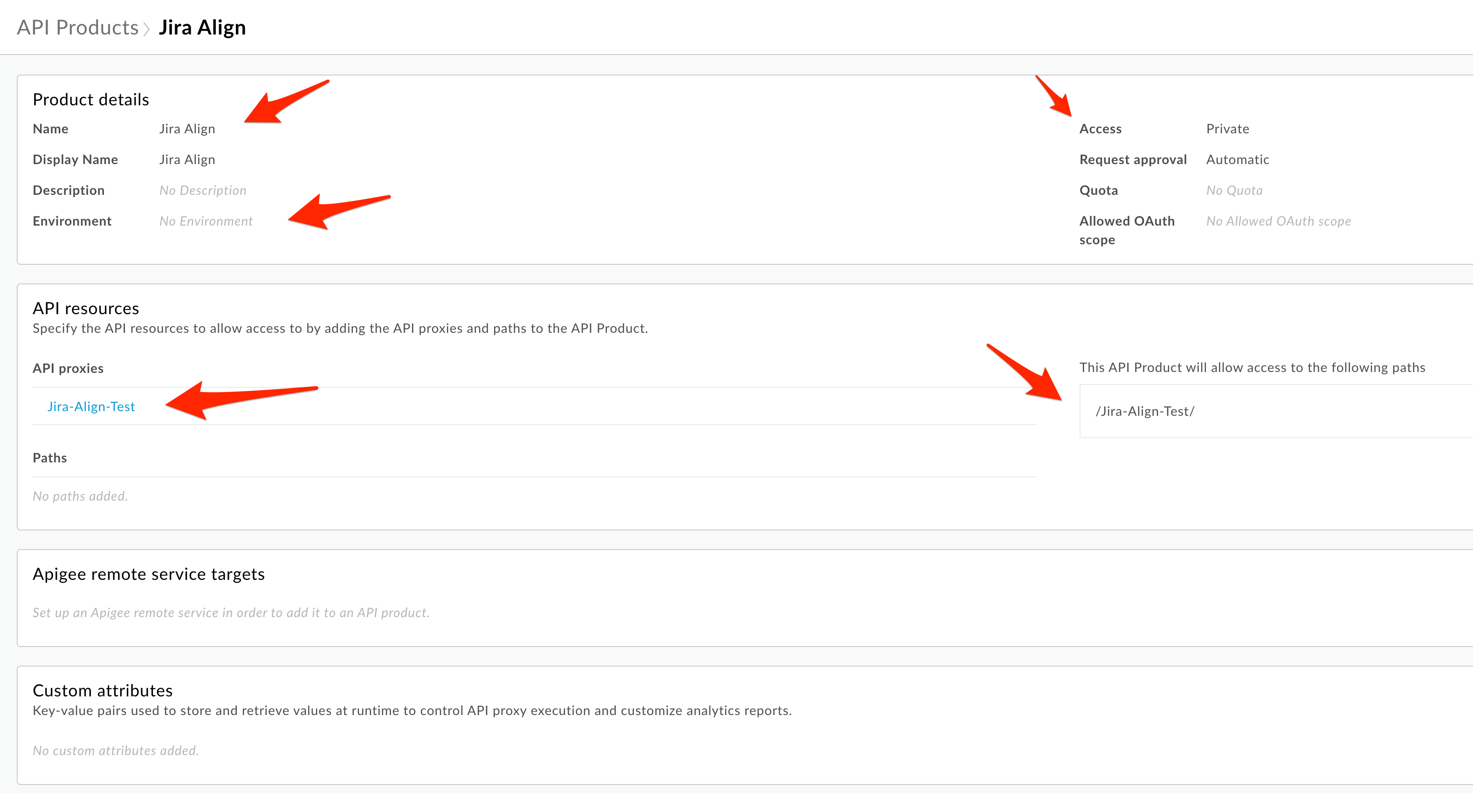Viewport: 1473px width, 812px height.
Task: Click the Name value Jira Align
Action: [187, 129]
